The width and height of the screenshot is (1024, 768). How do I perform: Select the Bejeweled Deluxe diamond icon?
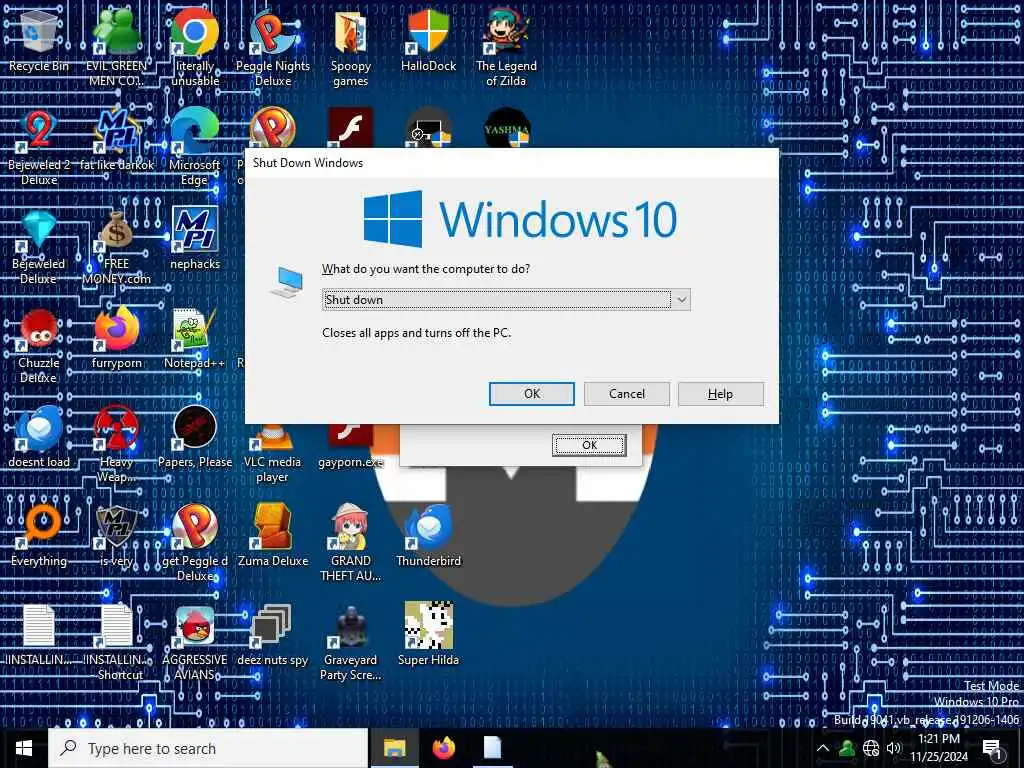pyautogui.click(x=39, y=247)
